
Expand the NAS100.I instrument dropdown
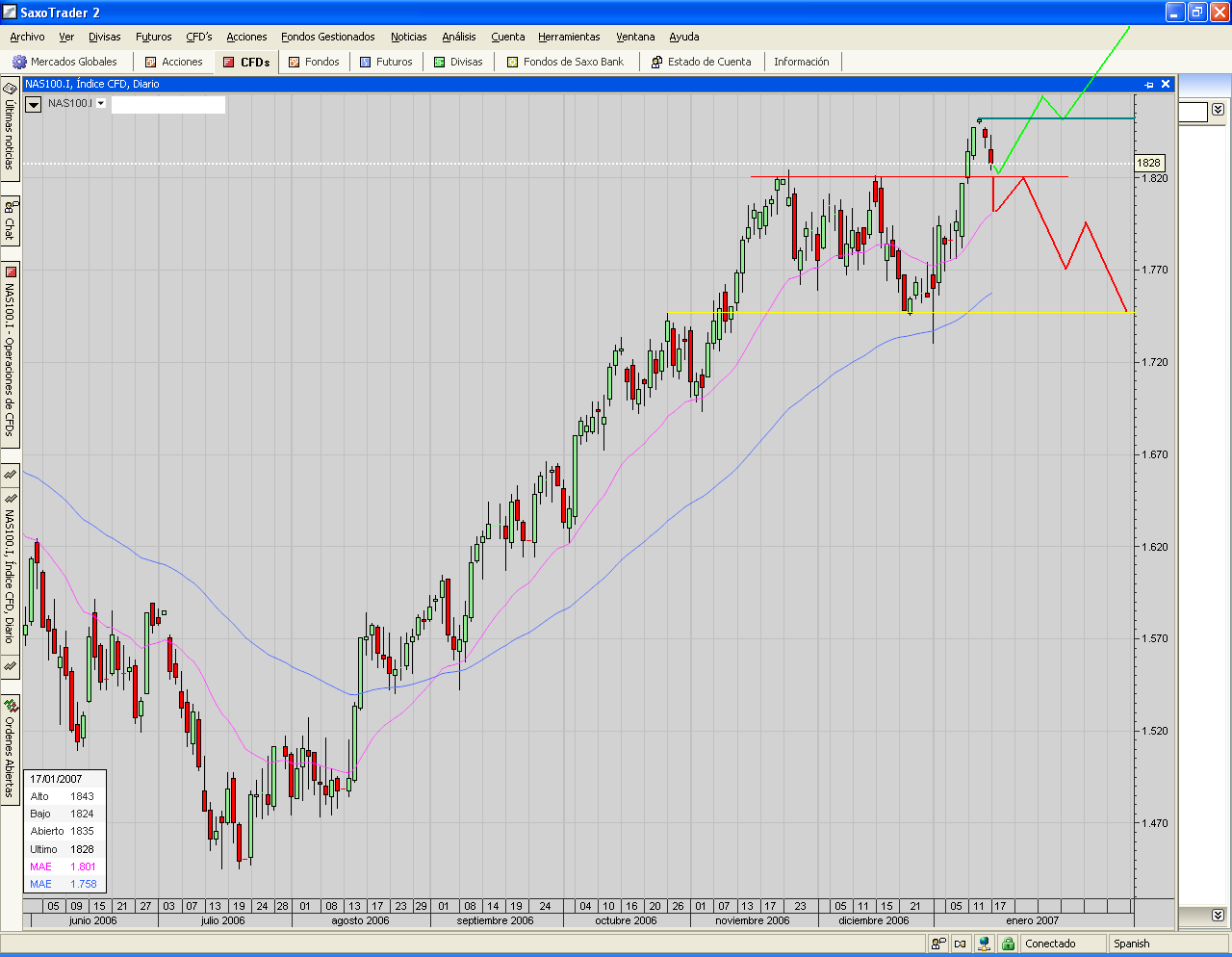pos(101,103)
